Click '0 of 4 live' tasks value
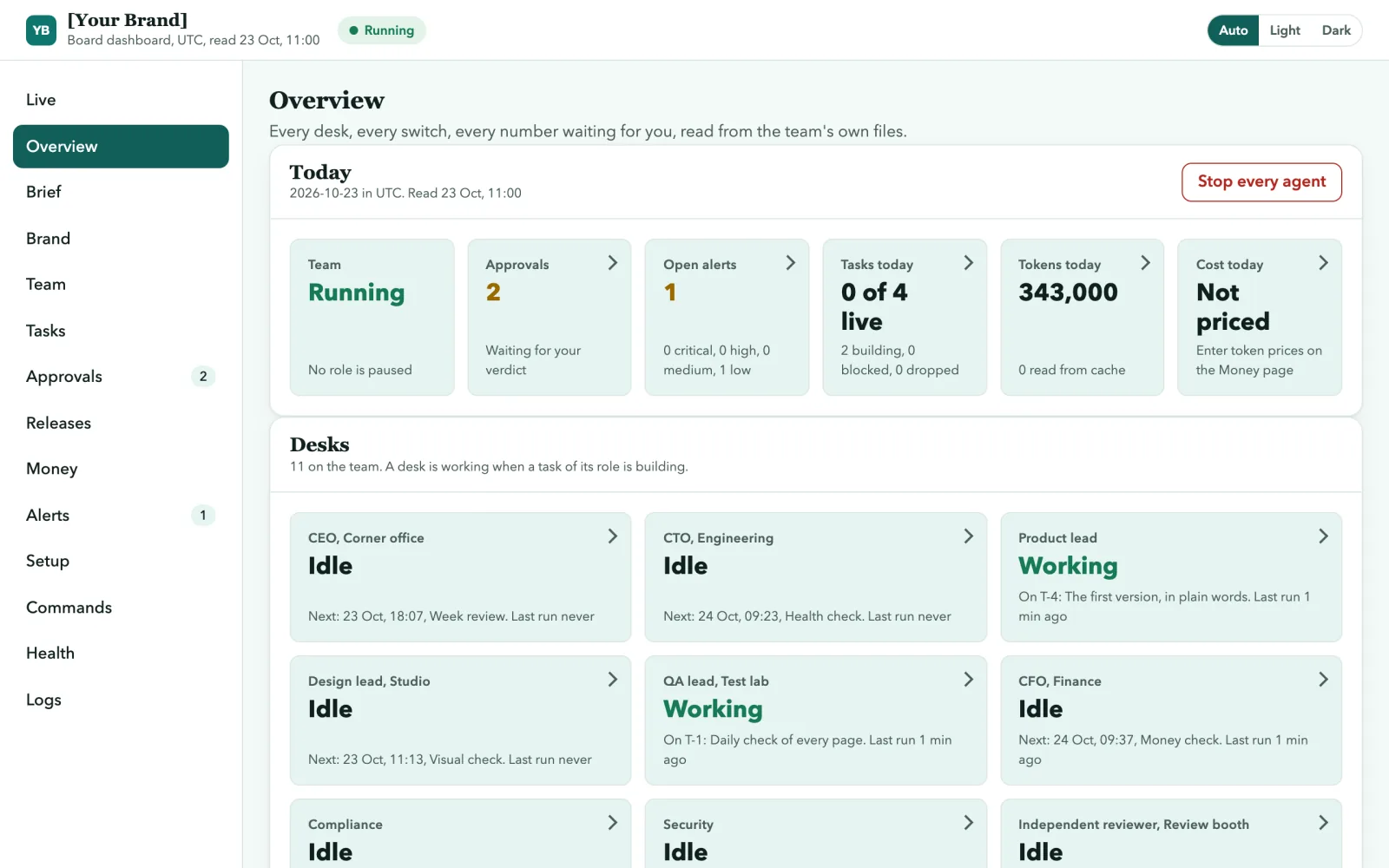Screen dimensions: 1389x868 (x=874, y=307)
